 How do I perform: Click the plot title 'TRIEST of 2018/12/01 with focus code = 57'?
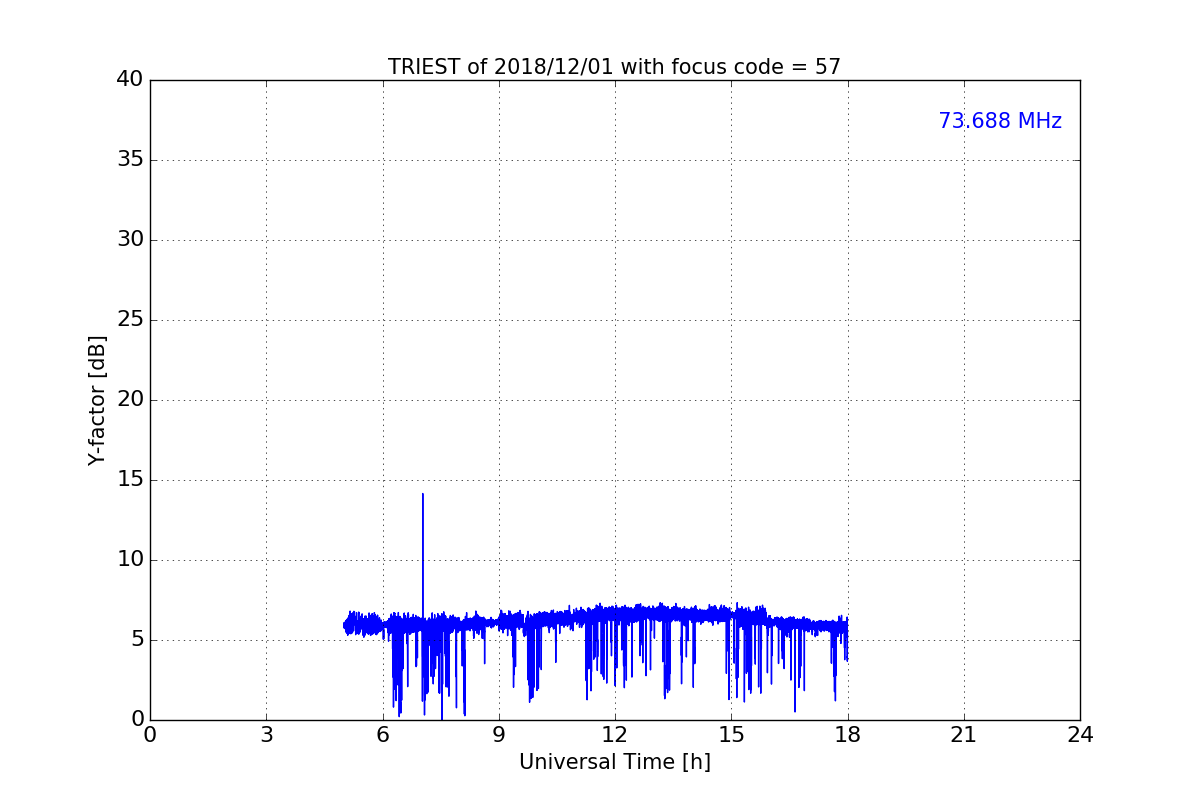614,67
